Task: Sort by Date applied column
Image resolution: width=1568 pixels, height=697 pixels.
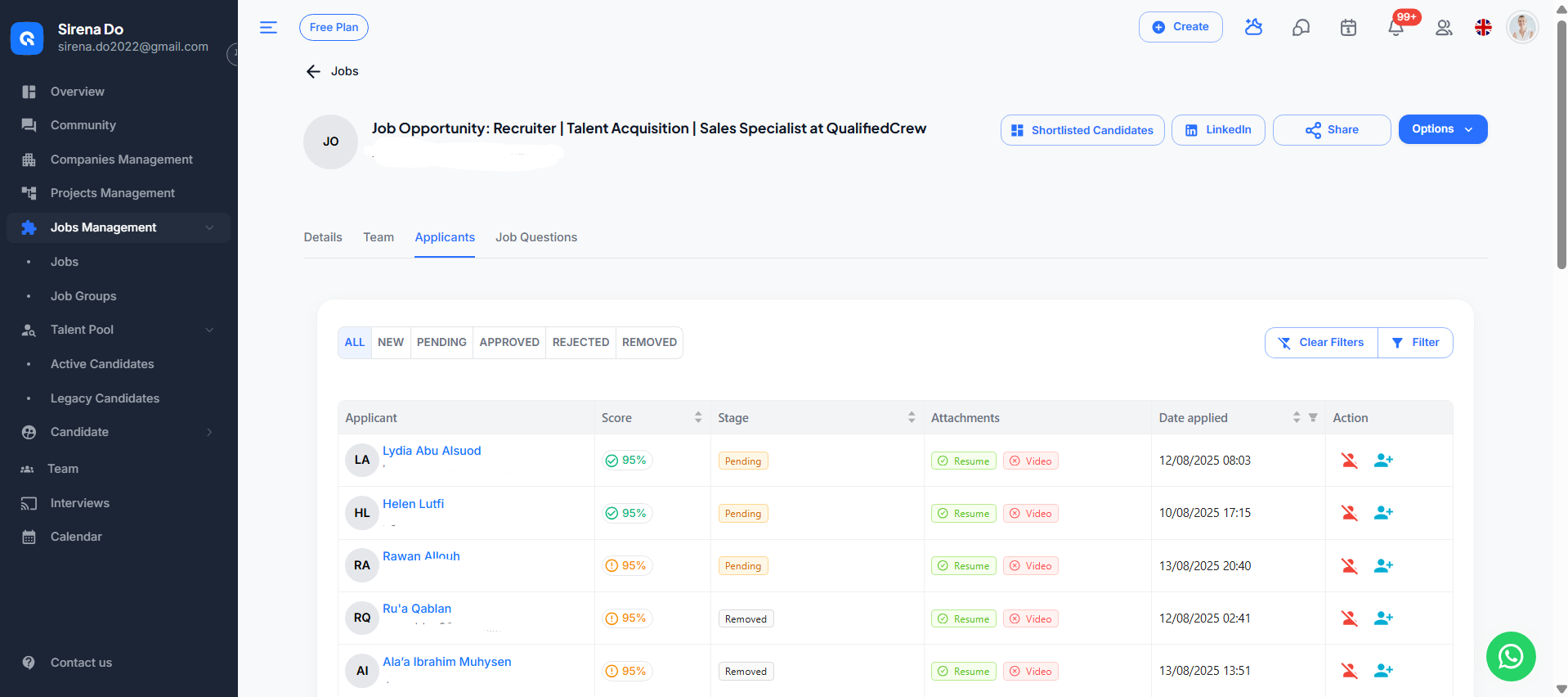Action: (x=1297, y=417)
